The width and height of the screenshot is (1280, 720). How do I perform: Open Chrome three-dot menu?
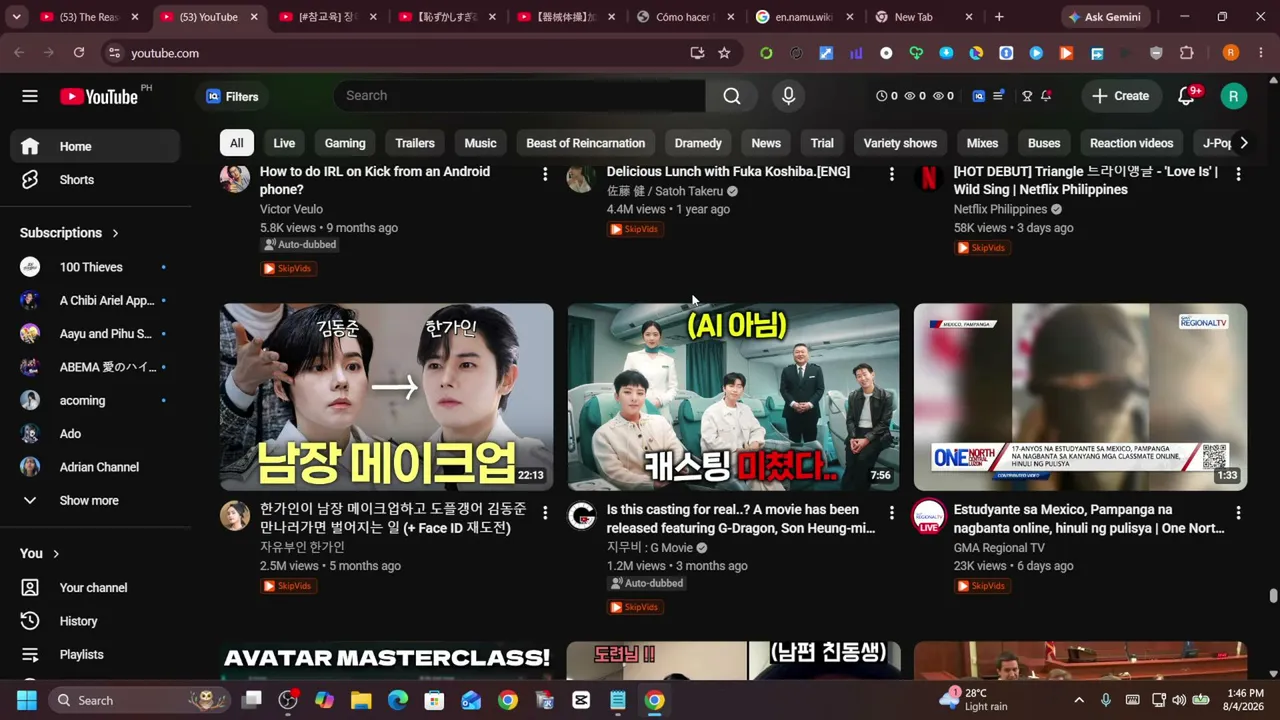click(1260, 53)
